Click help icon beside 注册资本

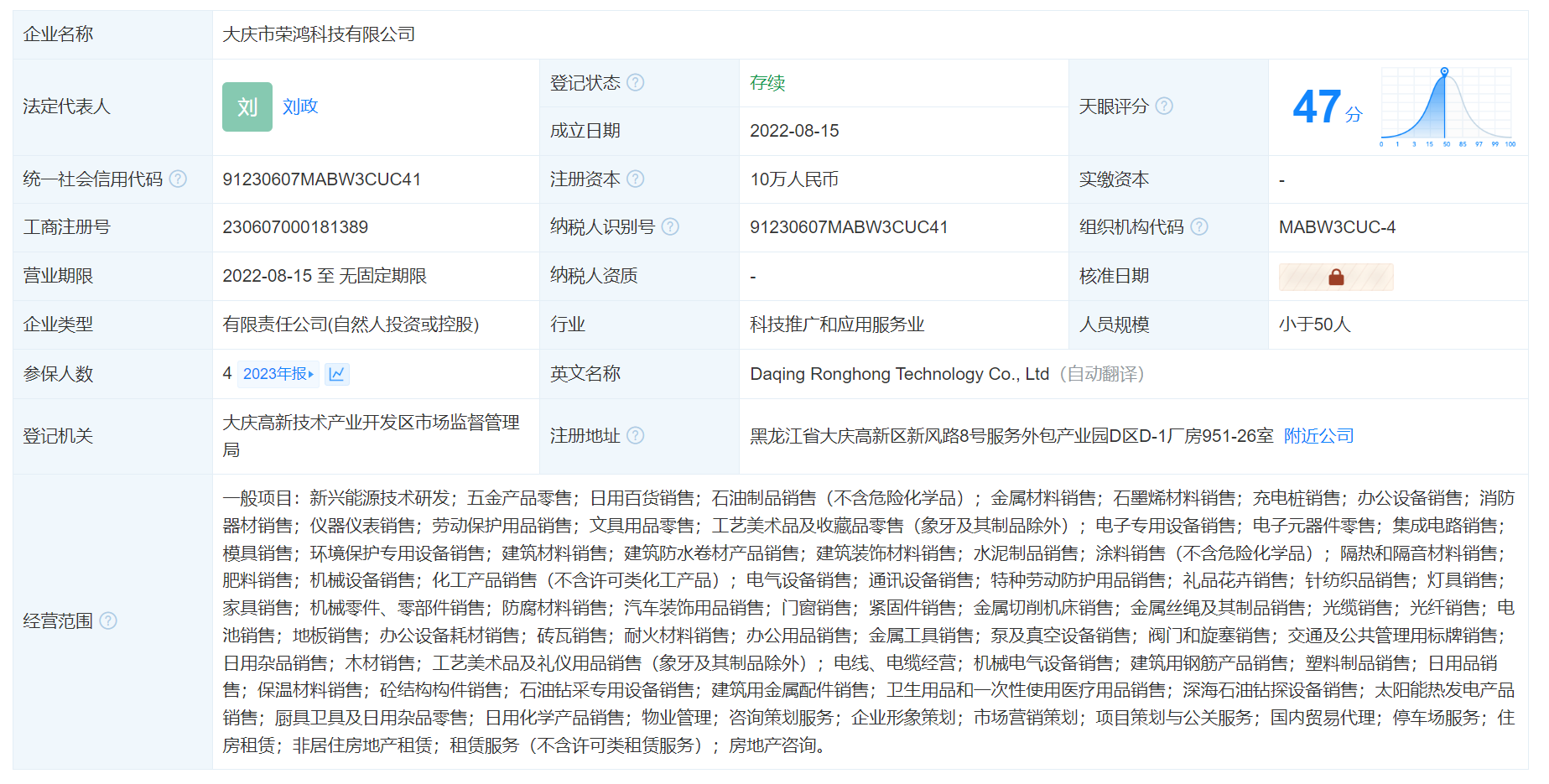coord(636,179)
